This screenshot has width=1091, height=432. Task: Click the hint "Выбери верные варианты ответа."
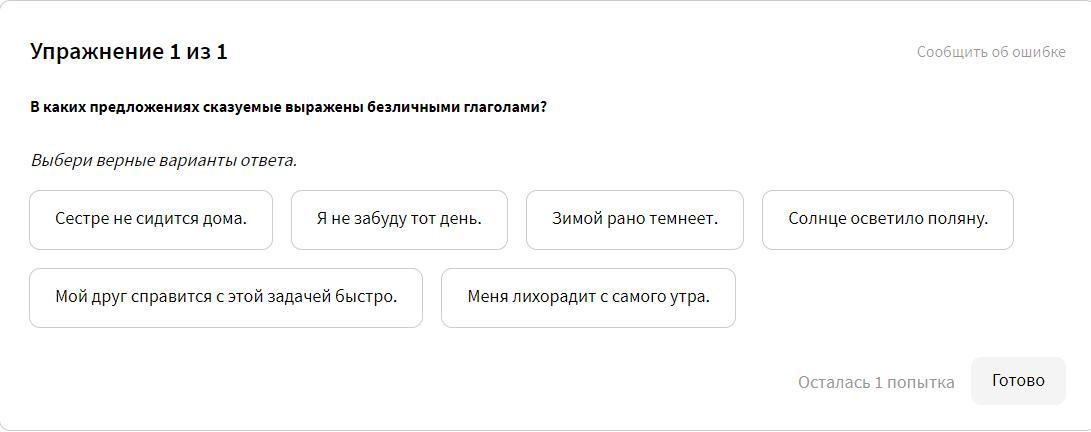(164, 160)
